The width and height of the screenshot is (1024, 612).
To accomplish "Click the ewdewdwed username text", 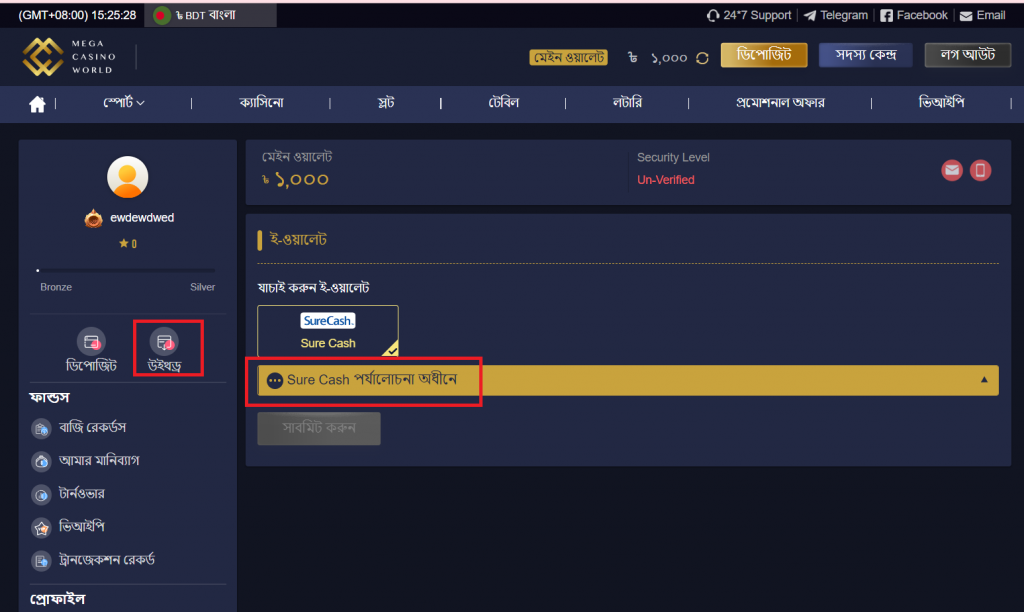I will coord(142,218).
